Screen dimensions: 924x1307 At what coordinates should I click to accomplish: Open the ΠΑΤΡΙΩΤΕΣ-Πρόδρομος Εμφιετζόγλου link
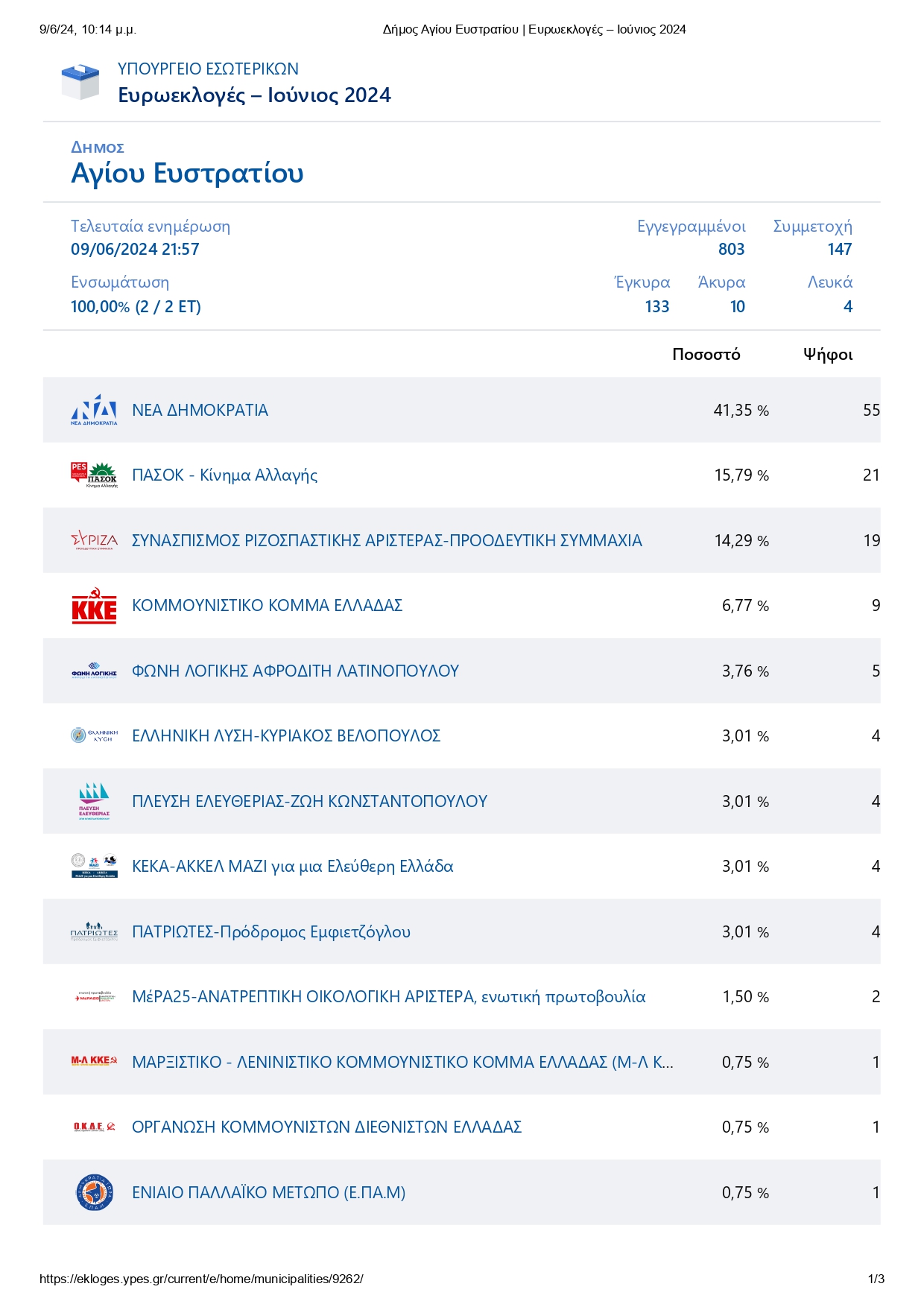271,932
